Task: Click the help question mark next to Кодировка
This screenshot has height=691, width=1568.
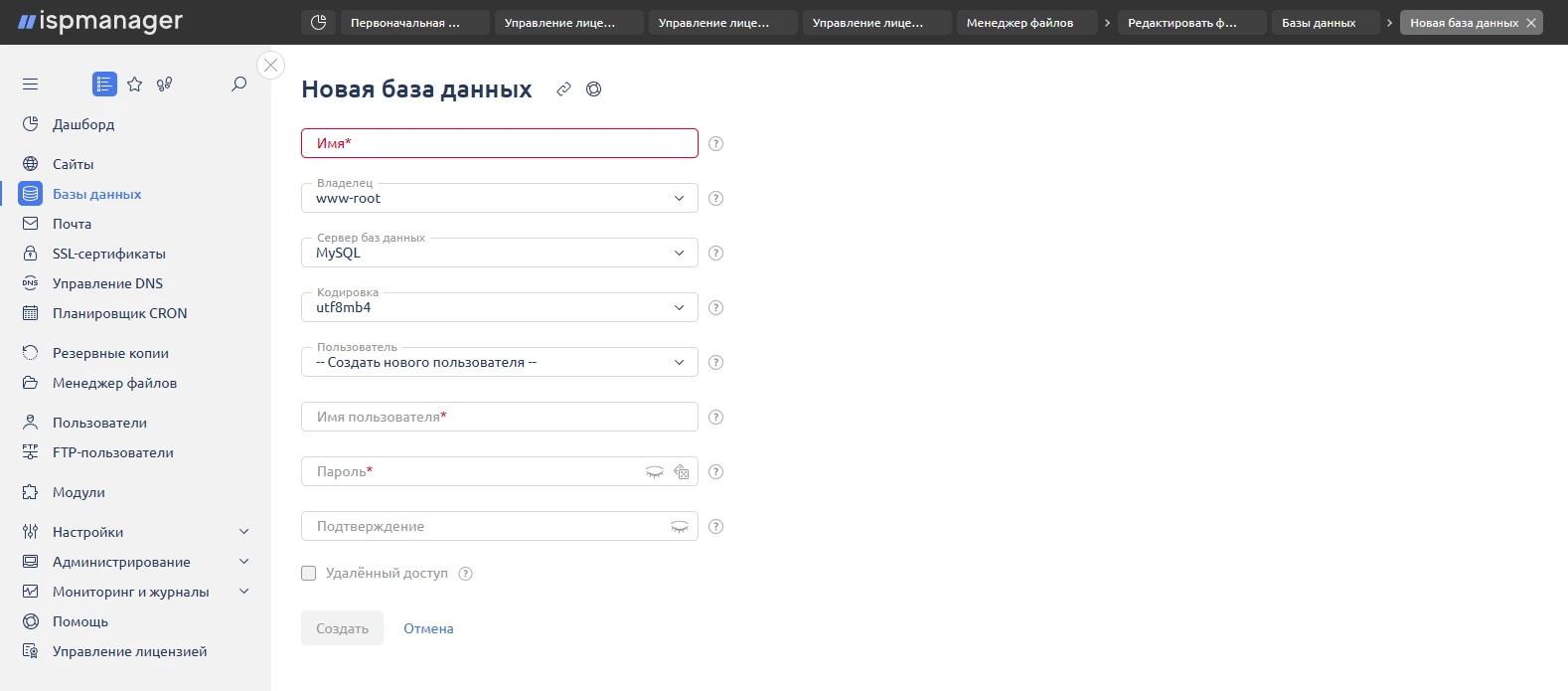Action: tap(715, 308)
